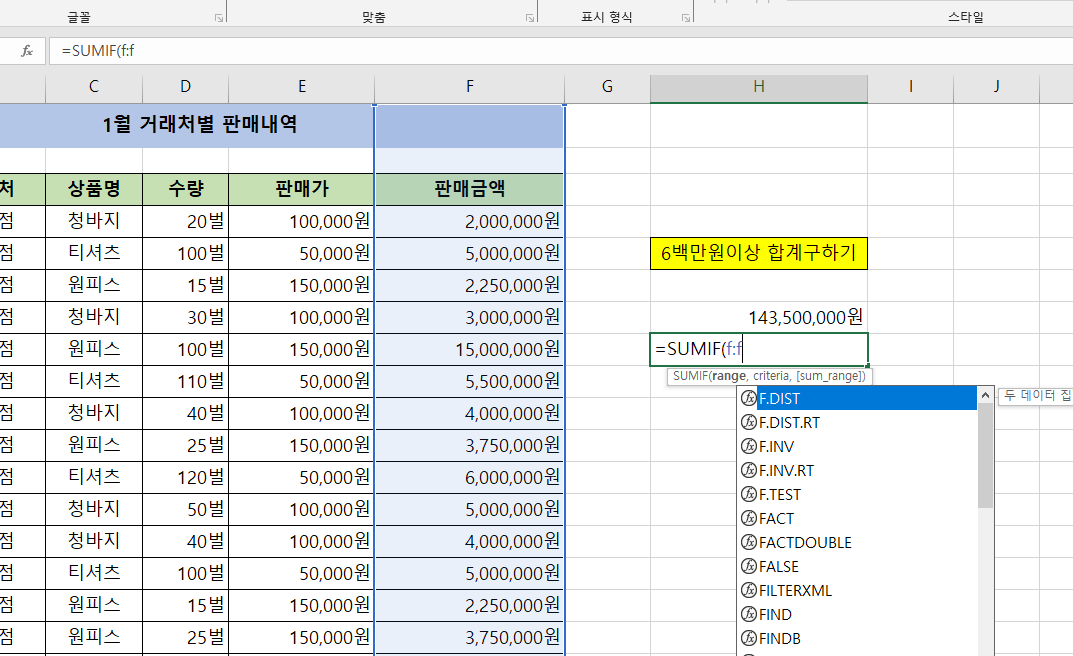Select column J header
This screenshot has height=656, width=1073.
pyautogui.click(x=996, y=87)
